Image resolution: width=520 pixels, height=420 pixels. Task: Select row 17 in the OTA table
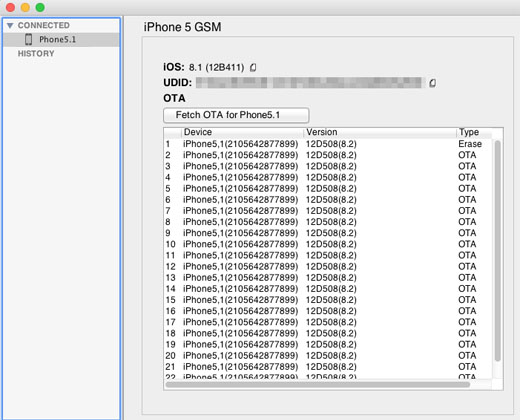click(x=328, y=322)
